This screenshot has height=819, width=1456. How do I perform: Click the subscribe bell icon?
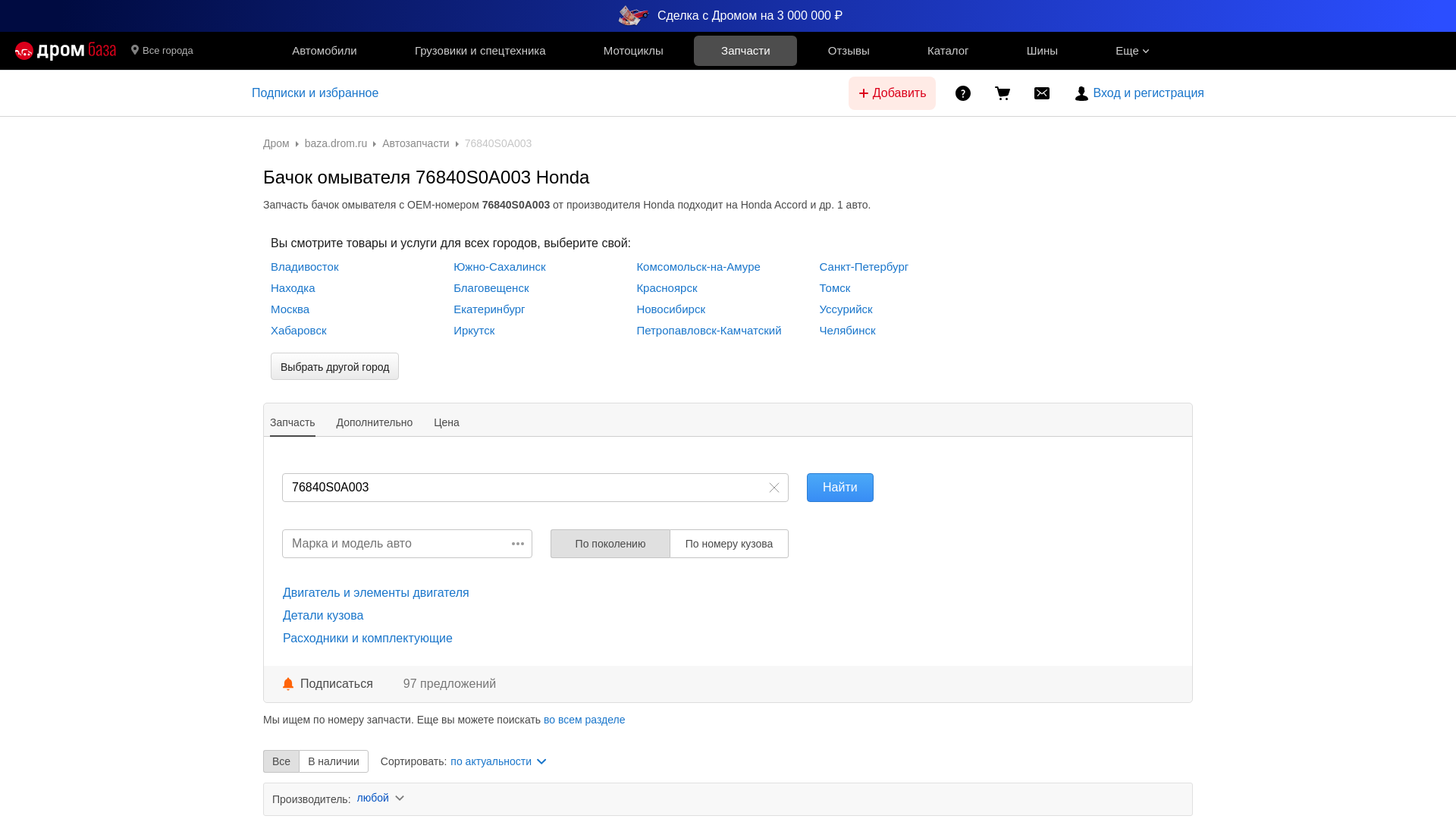tap(288, 684)
